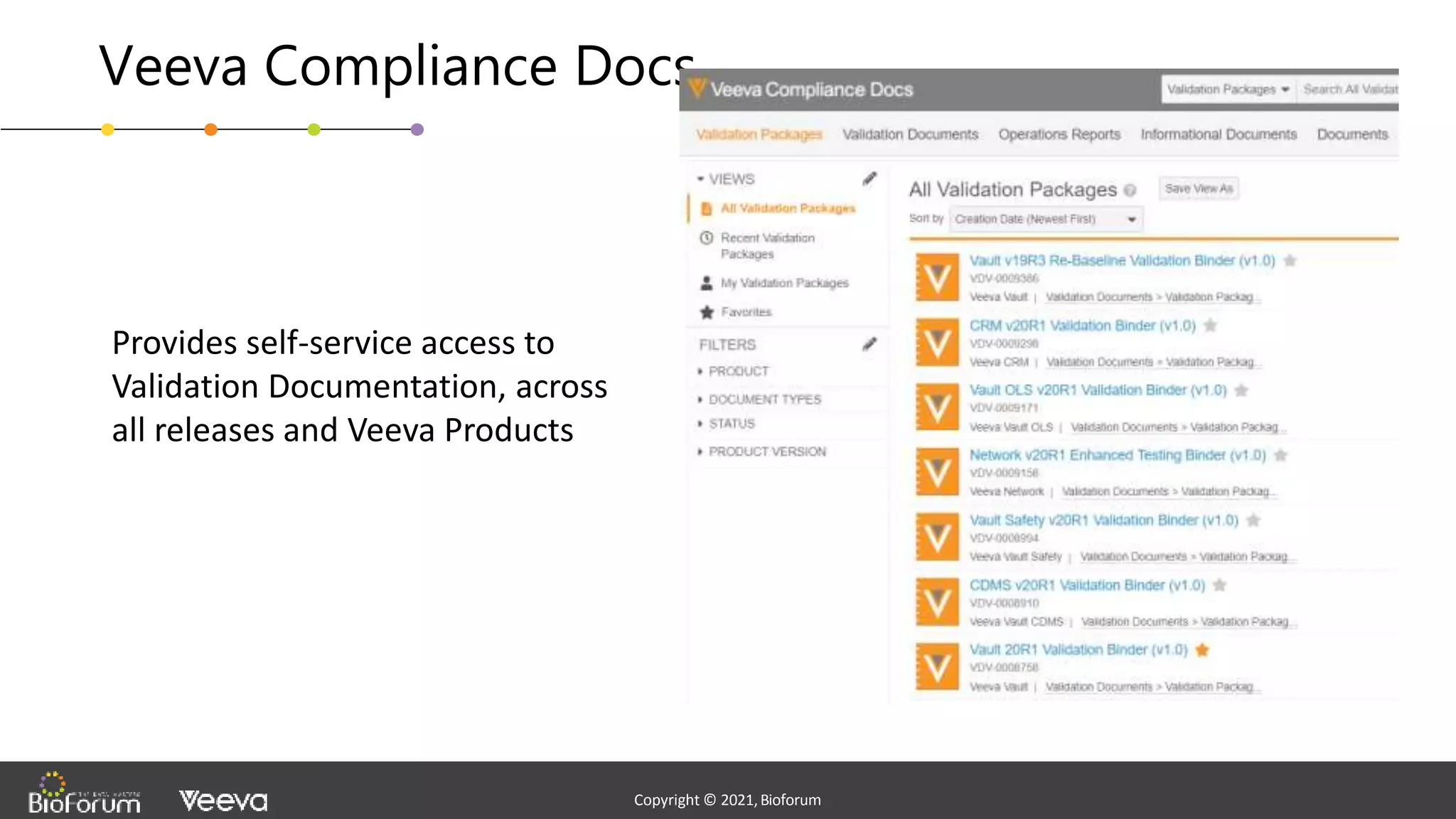This screenshot has height=819, width=1456.
Task: Expand the DOCUMENT TYPES filter
Action: click(700, 400)
